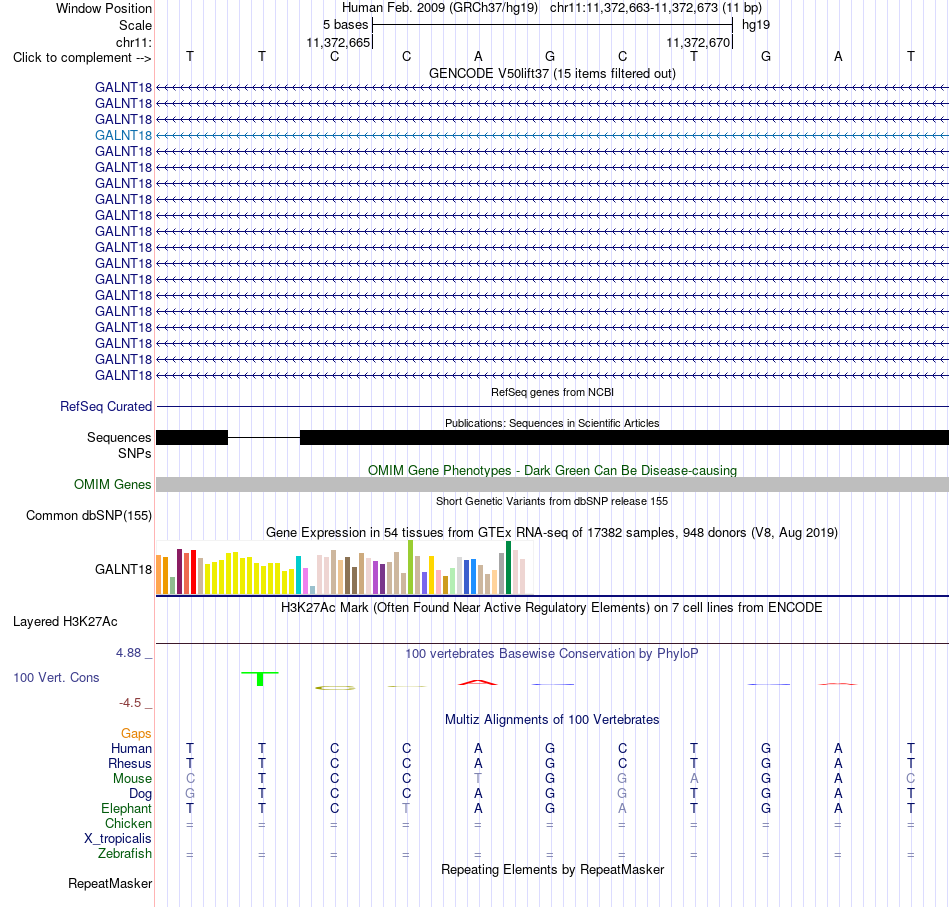Click the Layered H3K27Ac track label
The image size is (950, 907).
[x=65, y=622]
